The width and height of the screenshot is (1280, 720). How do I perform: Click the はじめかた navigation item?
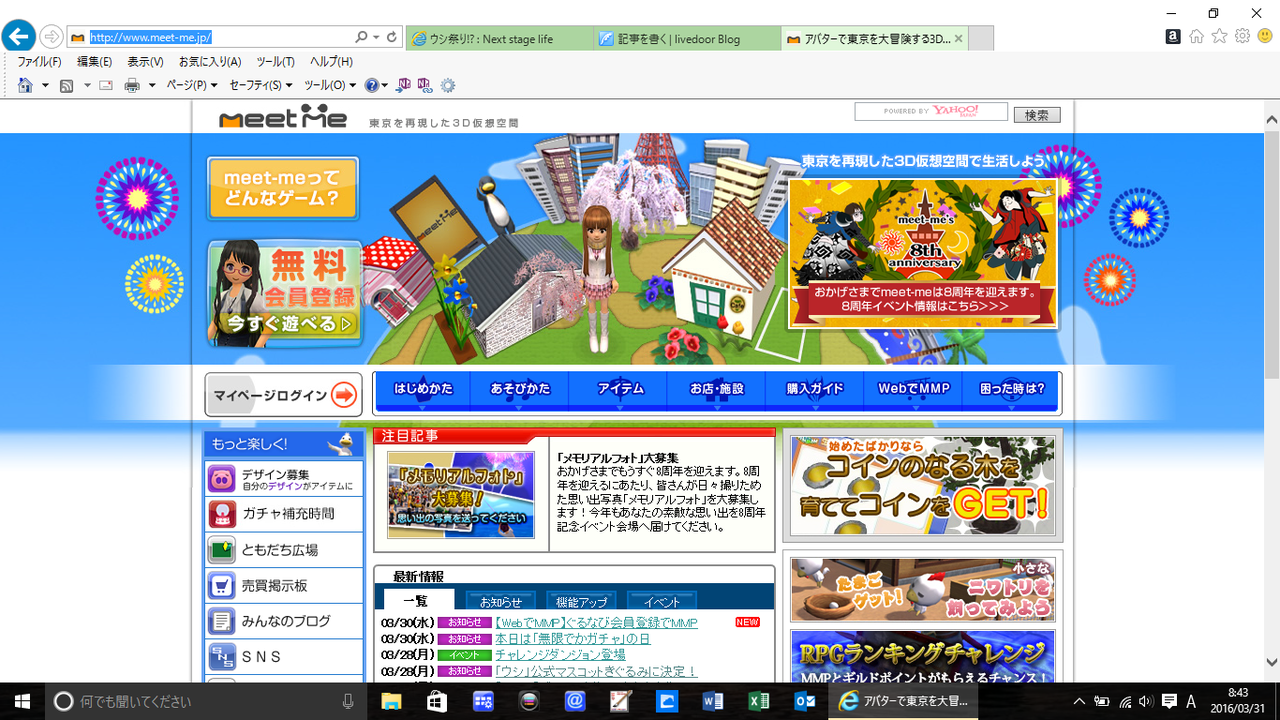tap(423, 389)
